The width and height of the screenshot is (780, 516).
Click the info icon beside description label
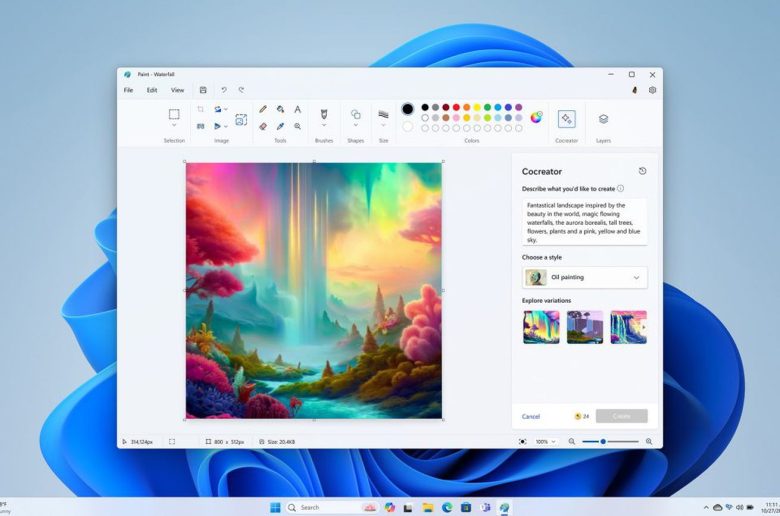click(x=620, y=189)
